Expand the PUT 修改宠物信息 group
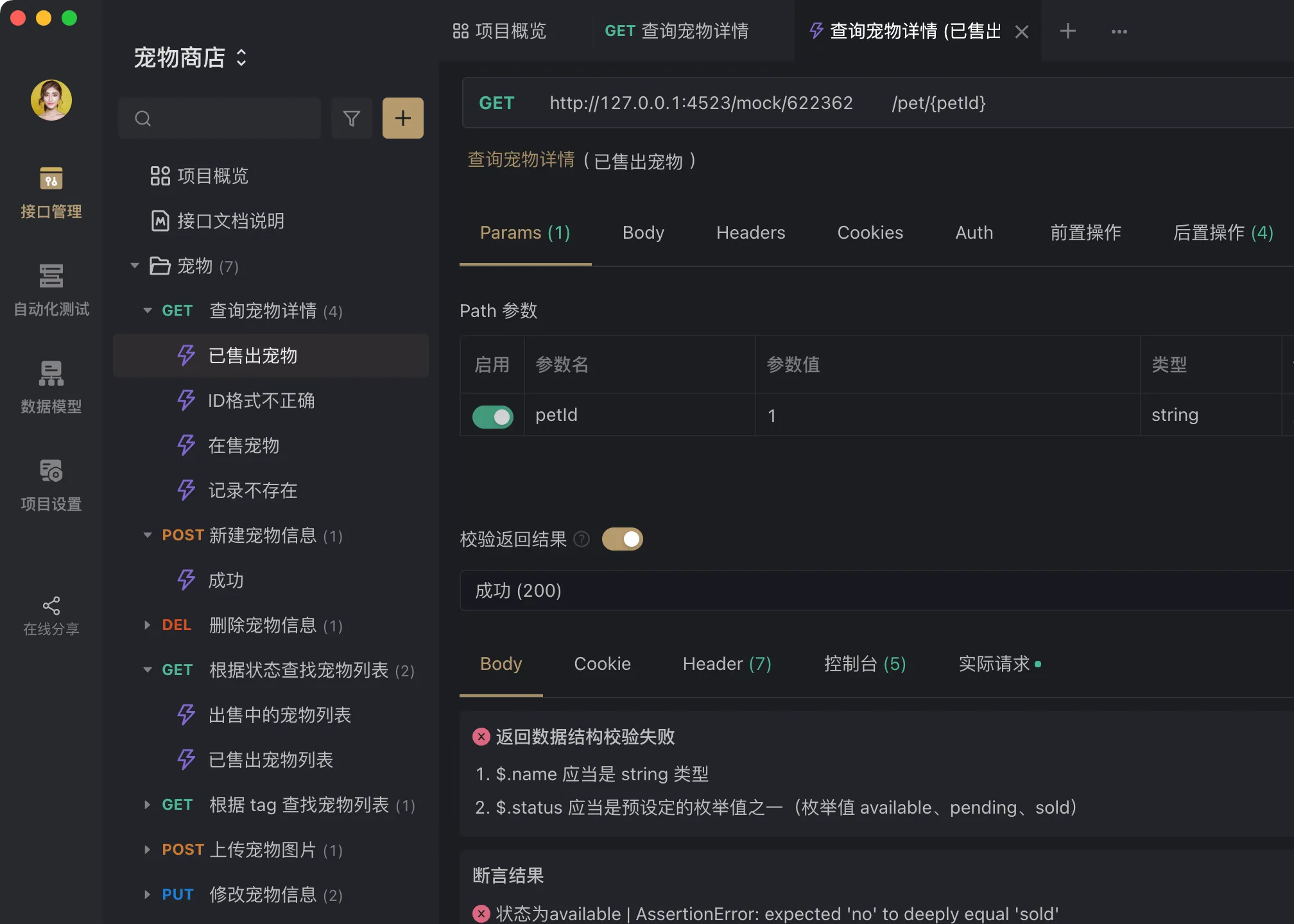 click(x=146, y=894)
